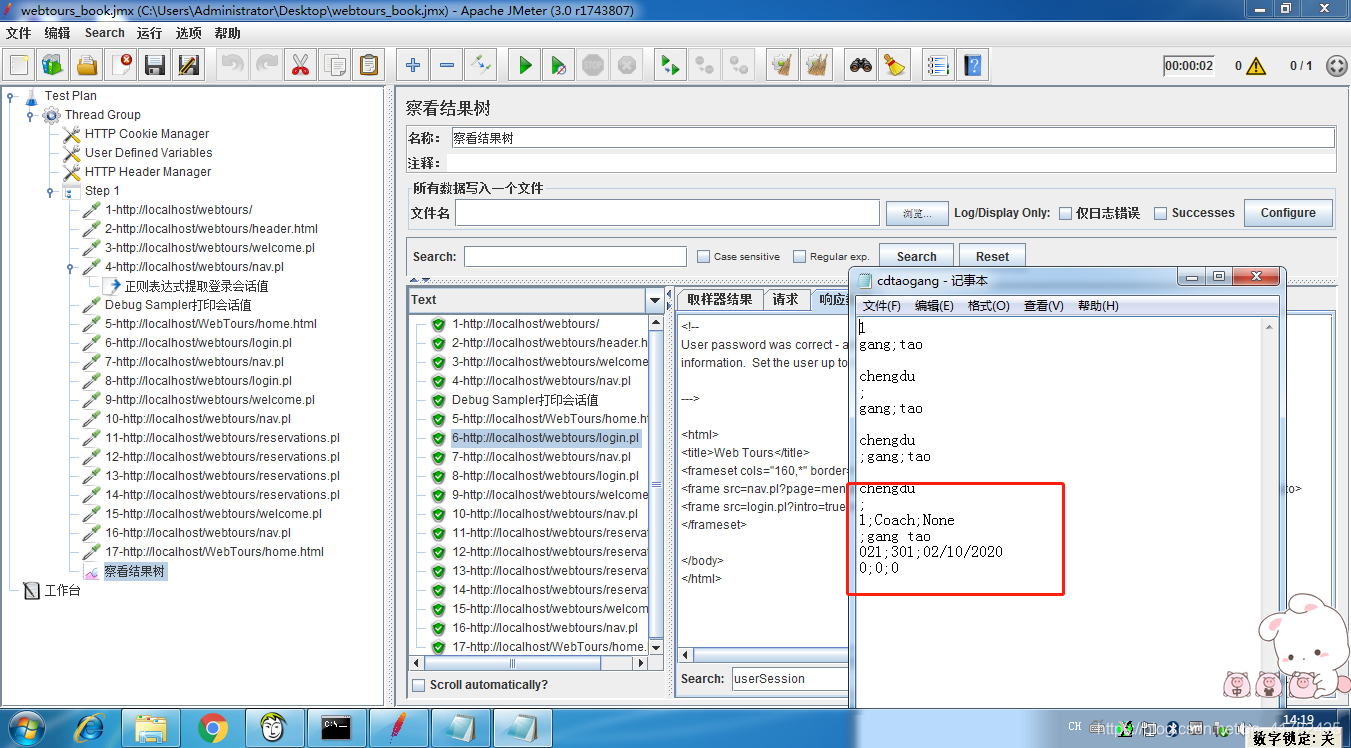The image size is (1351, 748).
Task: Click the Search text field above the results
Action: tap(575, 257)
